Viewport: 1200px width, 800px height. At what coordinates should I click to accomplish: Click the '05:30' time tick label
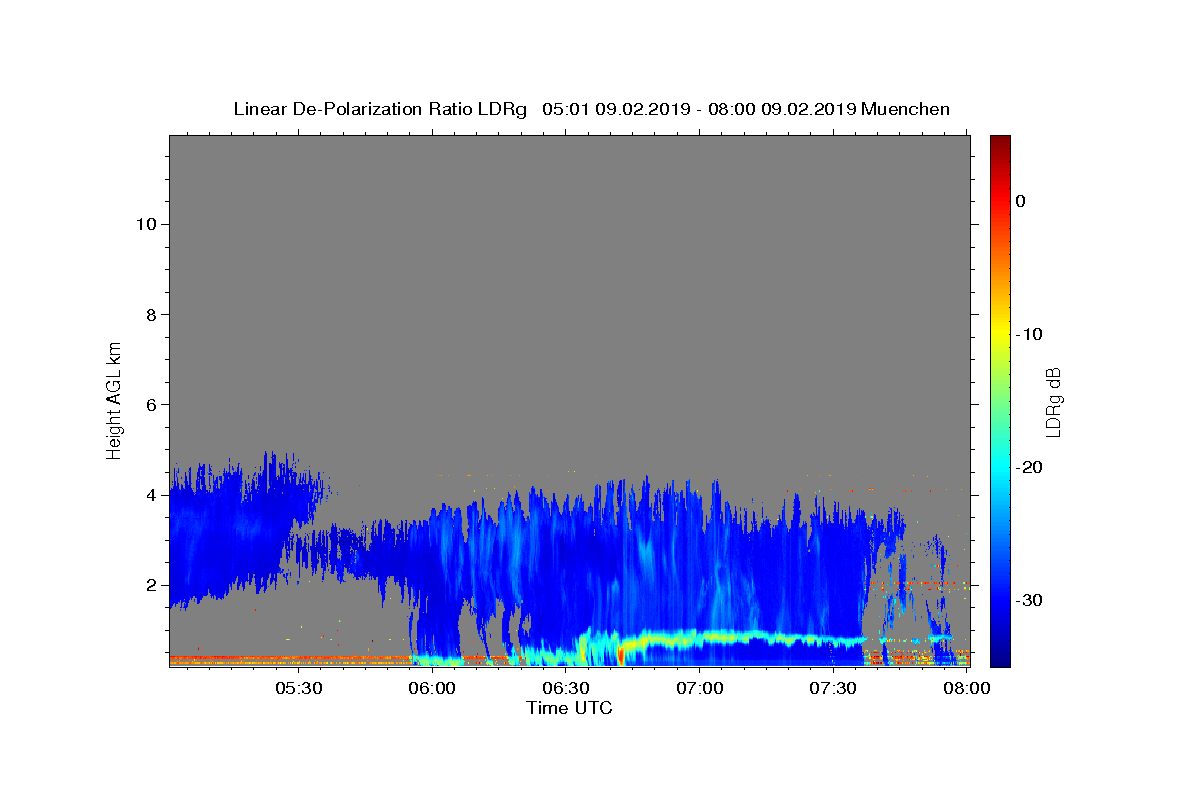[298, 688]
